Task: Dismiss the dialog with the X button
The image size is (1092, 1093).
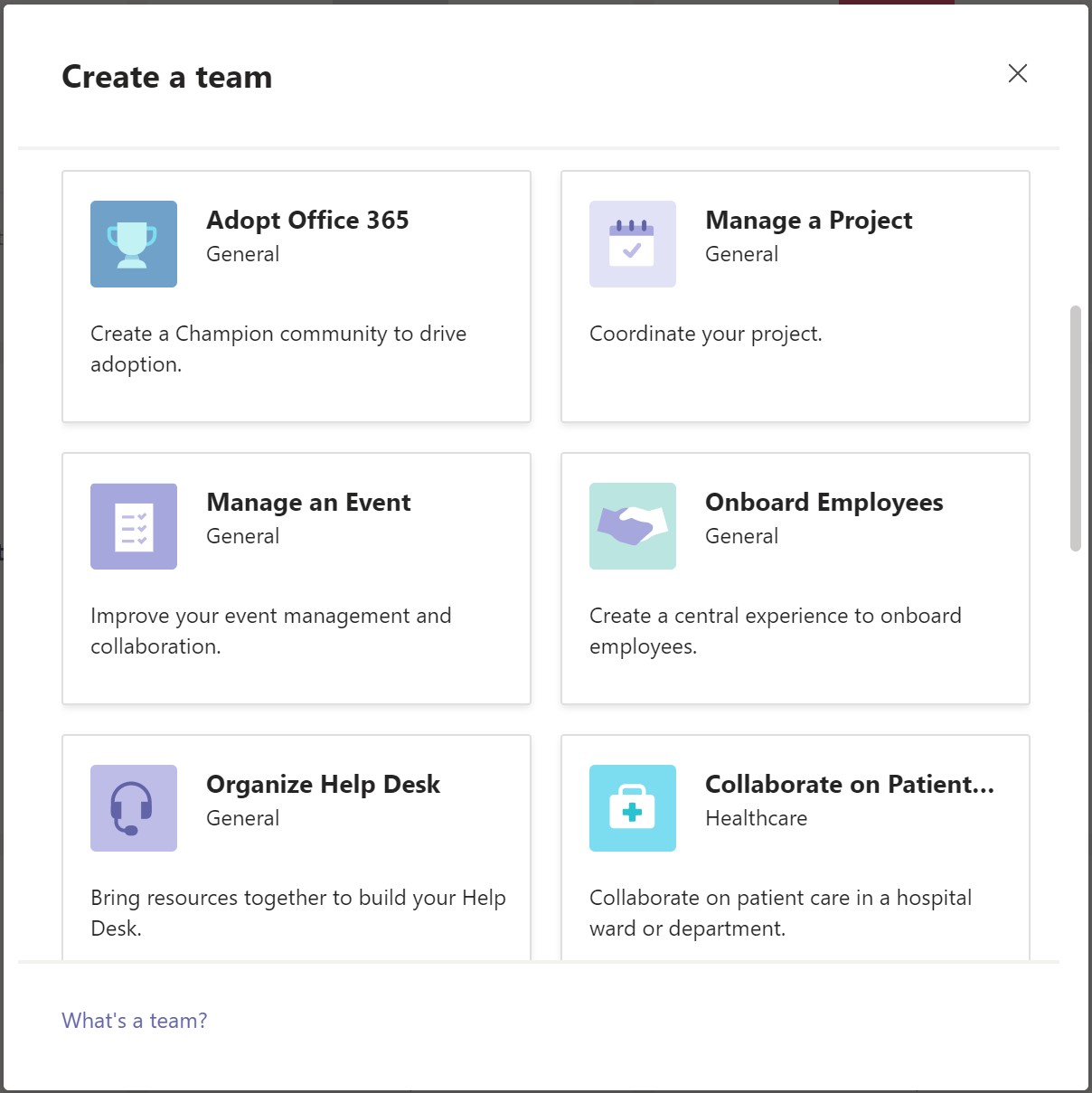Action: [x=1017, y=73]
